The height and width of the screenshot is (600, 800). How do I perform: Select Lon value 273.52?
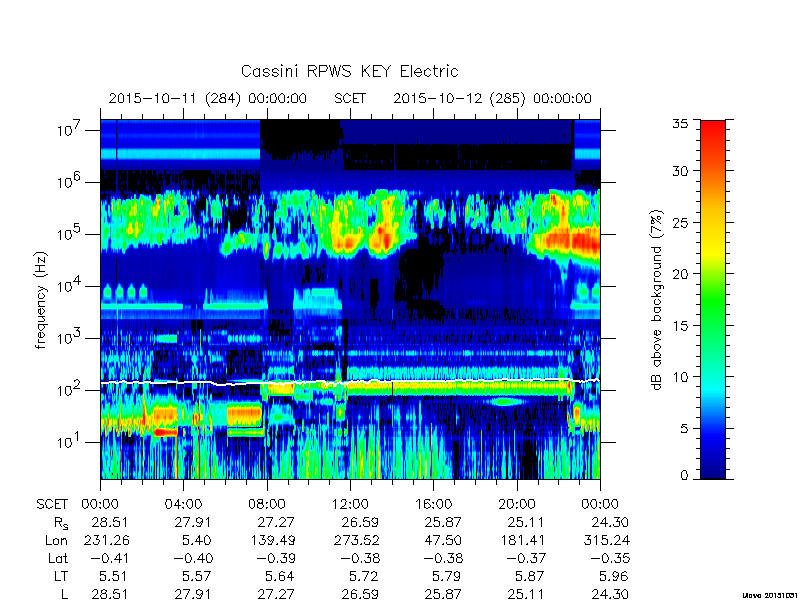point(357,540)
